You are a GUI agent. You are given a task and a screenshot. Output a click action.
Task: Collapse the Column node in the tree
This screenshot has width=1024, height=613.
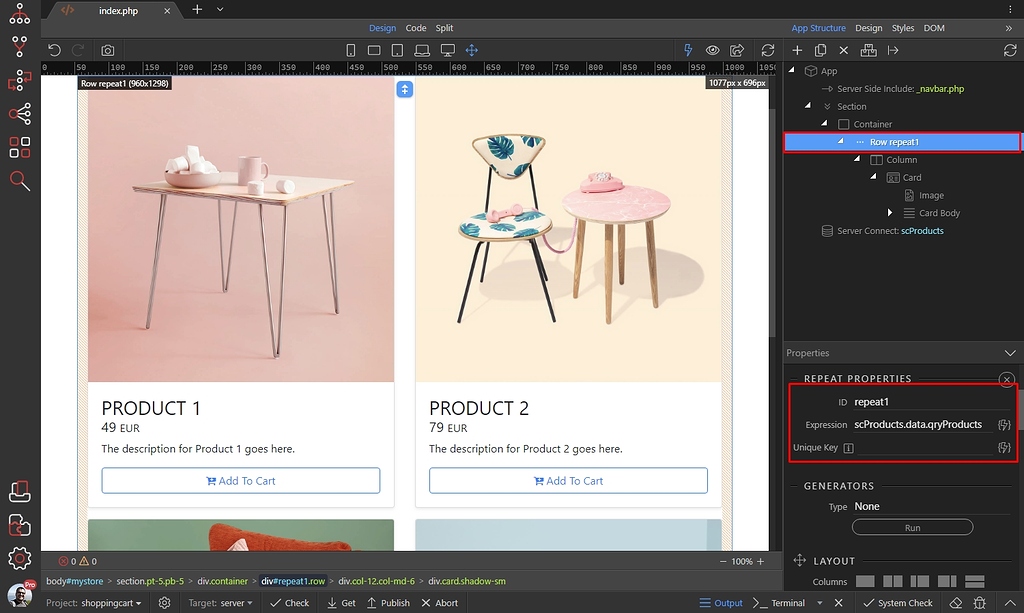pos(857,159)
